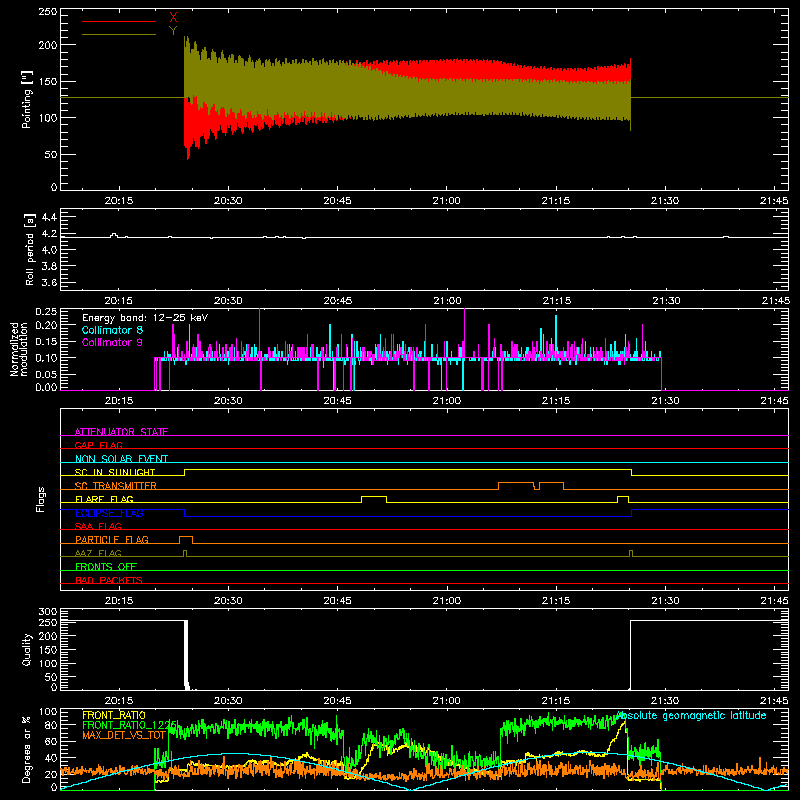Image resolution: width=800 pixels, height=800 pixels.
Task: Click the first FLARE_FLAG pulse near 20:50
Action: [x=374, y=499]
